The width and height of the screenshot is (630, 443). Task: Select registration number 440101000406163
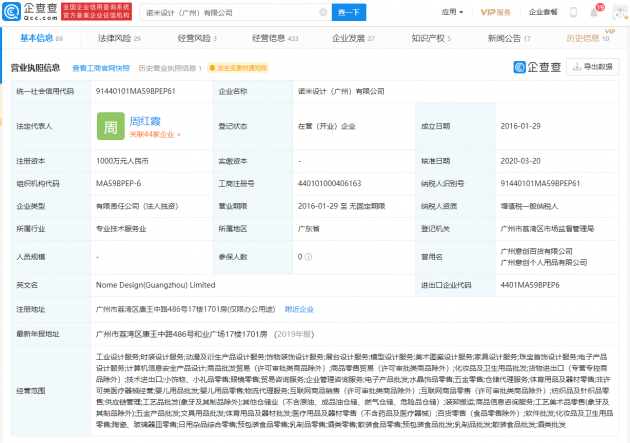point(329,184)
